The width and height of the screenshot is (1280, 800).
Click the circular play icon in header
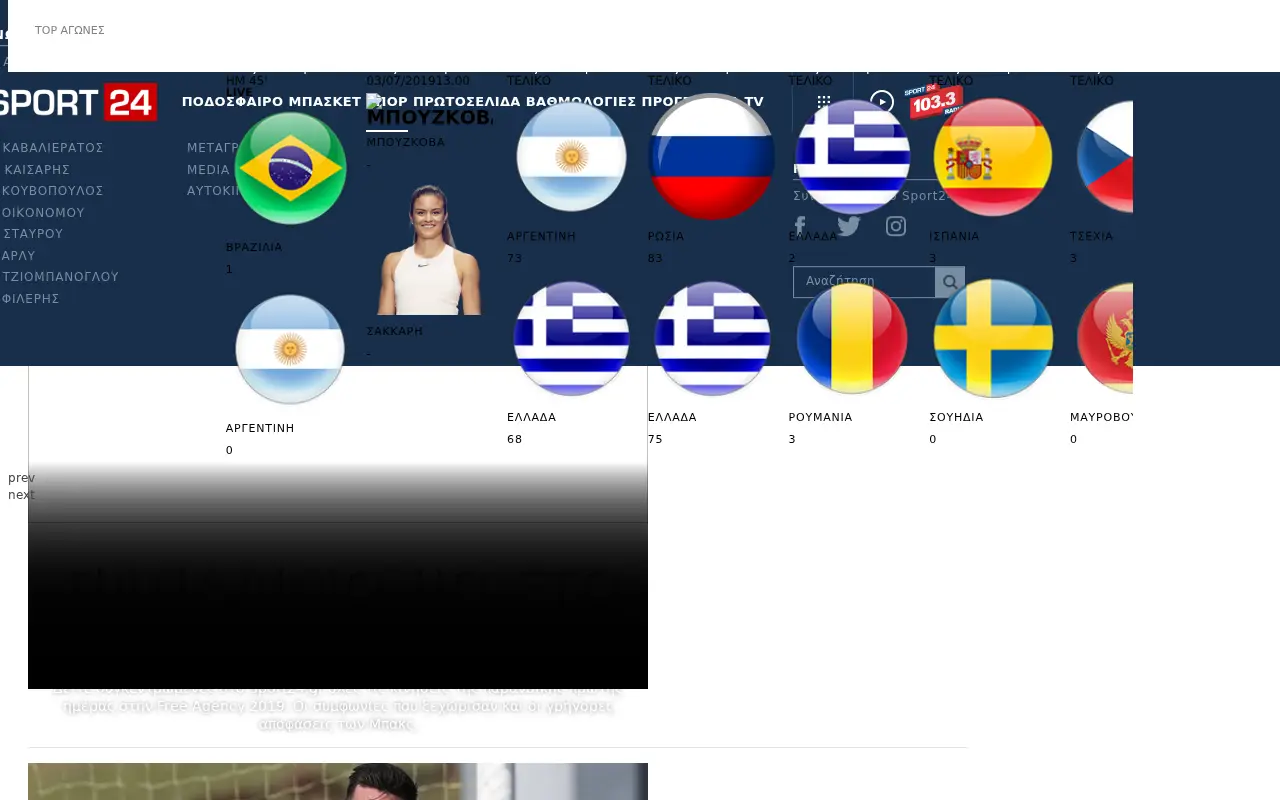tap(882, 102)
